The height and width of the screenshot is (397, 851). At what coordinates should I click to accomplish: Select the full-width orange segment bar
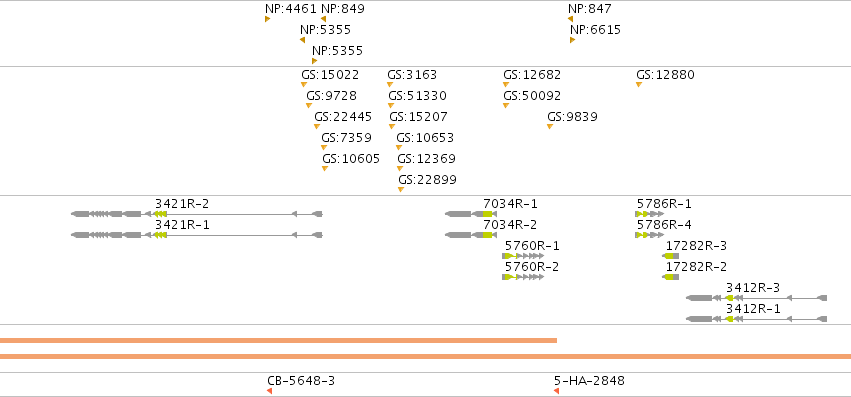426,356
